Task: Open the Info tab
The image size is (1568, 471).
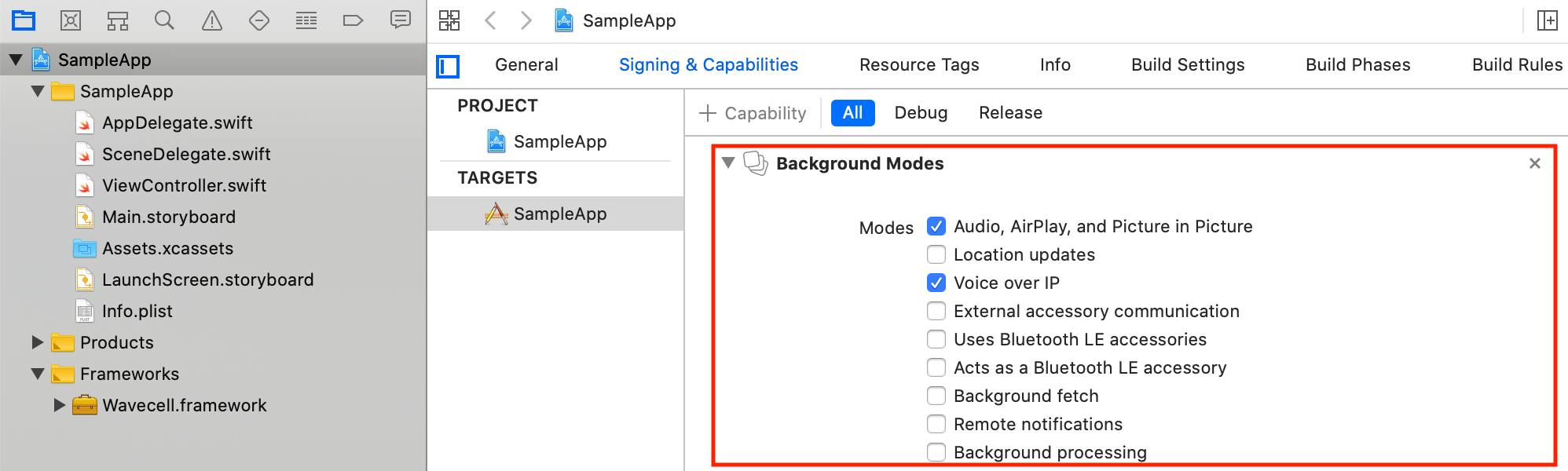Action: click(x=1055, y=65)
